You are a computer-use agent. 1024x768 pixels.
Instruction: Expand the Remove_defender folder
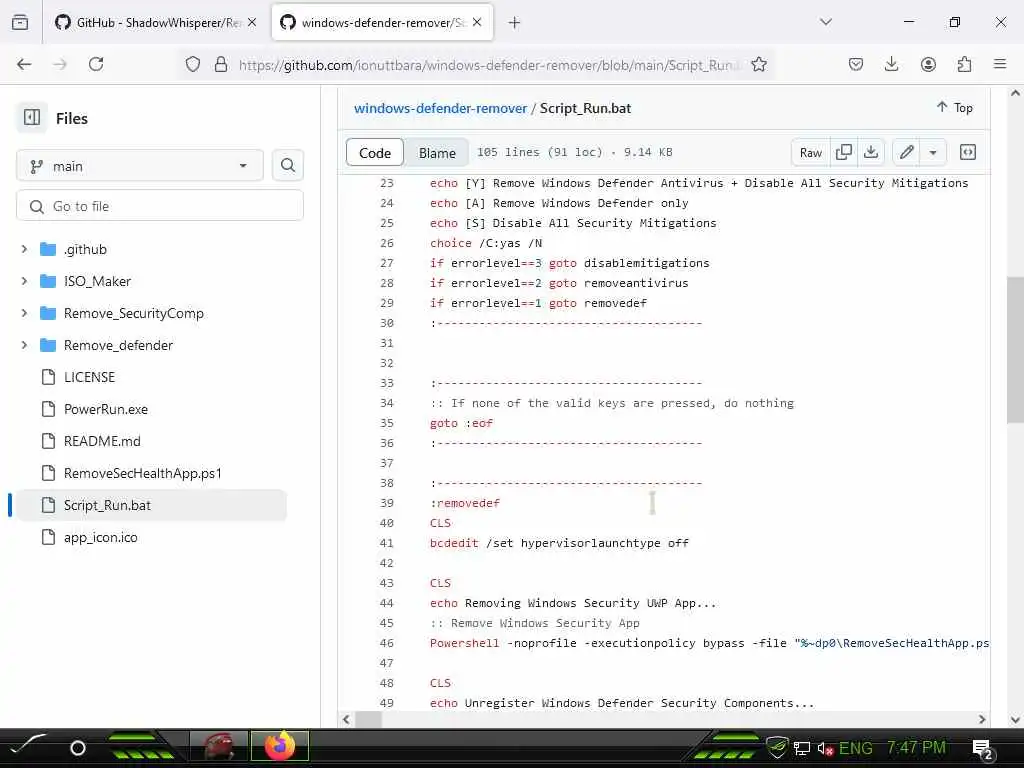[24, 345]
